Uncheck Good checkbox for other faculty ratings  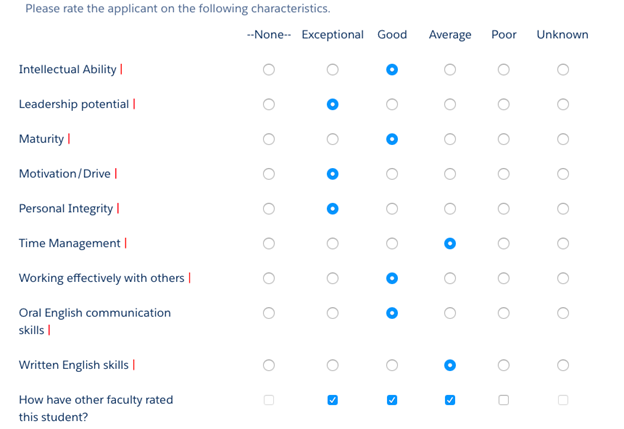(x=392, y=400)
